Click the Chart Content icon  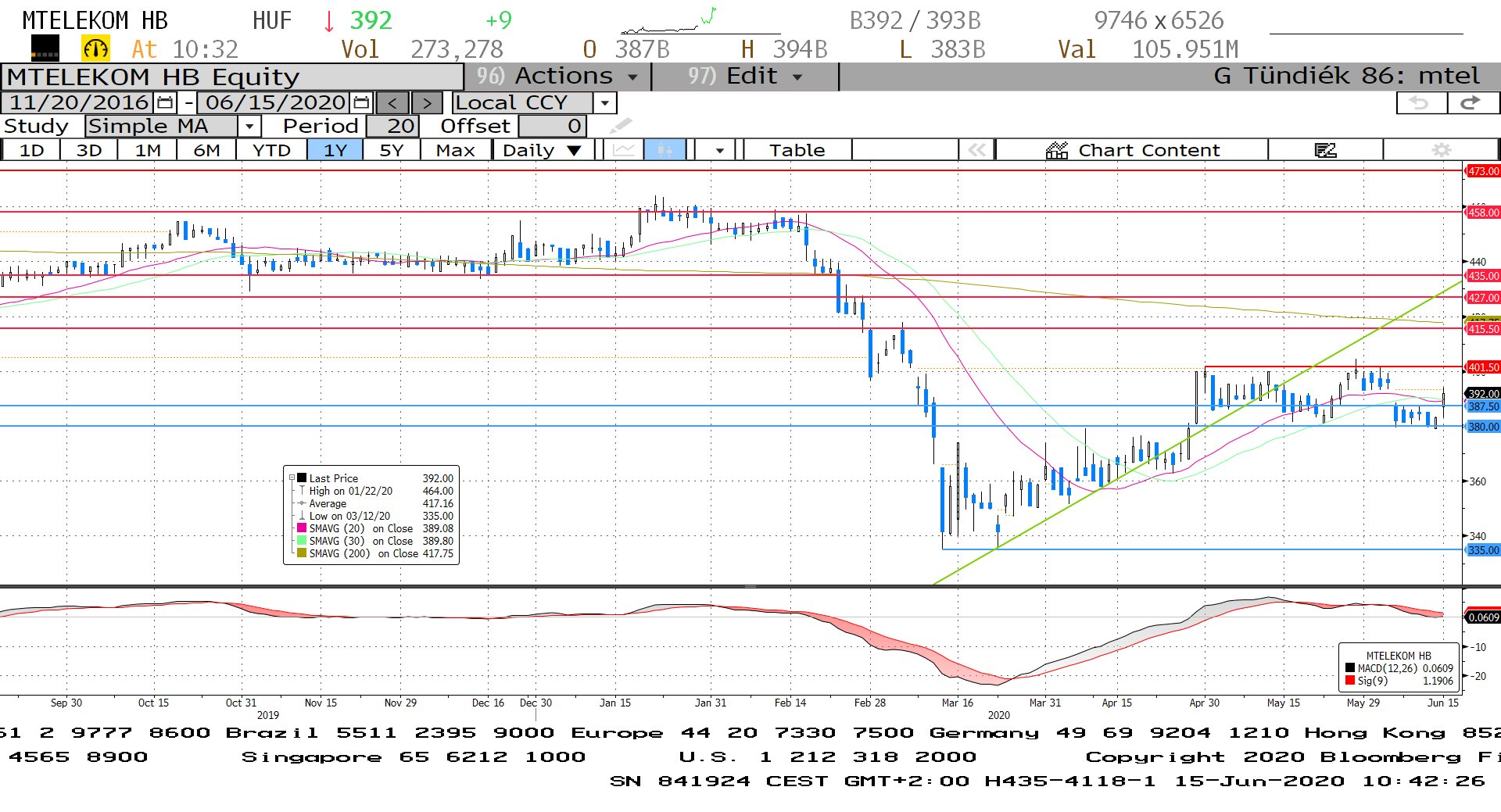click(x=1057, y=150)
